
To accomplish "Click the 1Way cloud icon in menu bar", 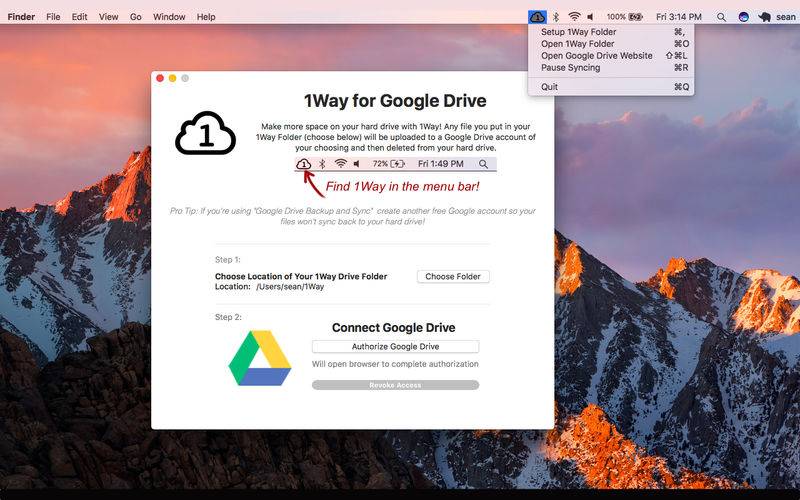I will 537,17.
